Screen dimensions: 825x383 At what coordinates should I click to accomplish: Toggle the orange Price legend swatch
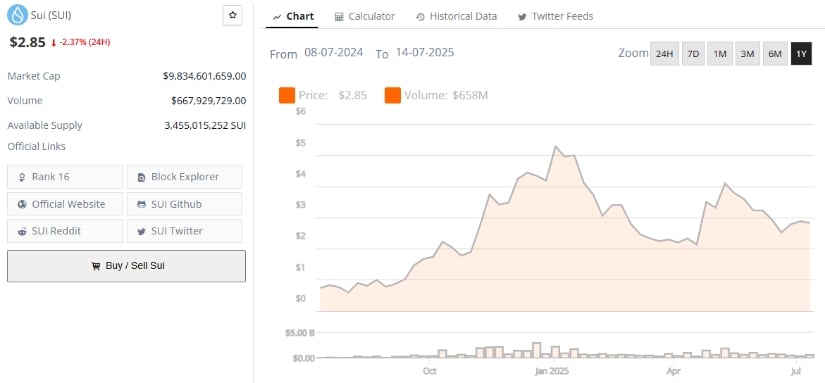(287, 96)
